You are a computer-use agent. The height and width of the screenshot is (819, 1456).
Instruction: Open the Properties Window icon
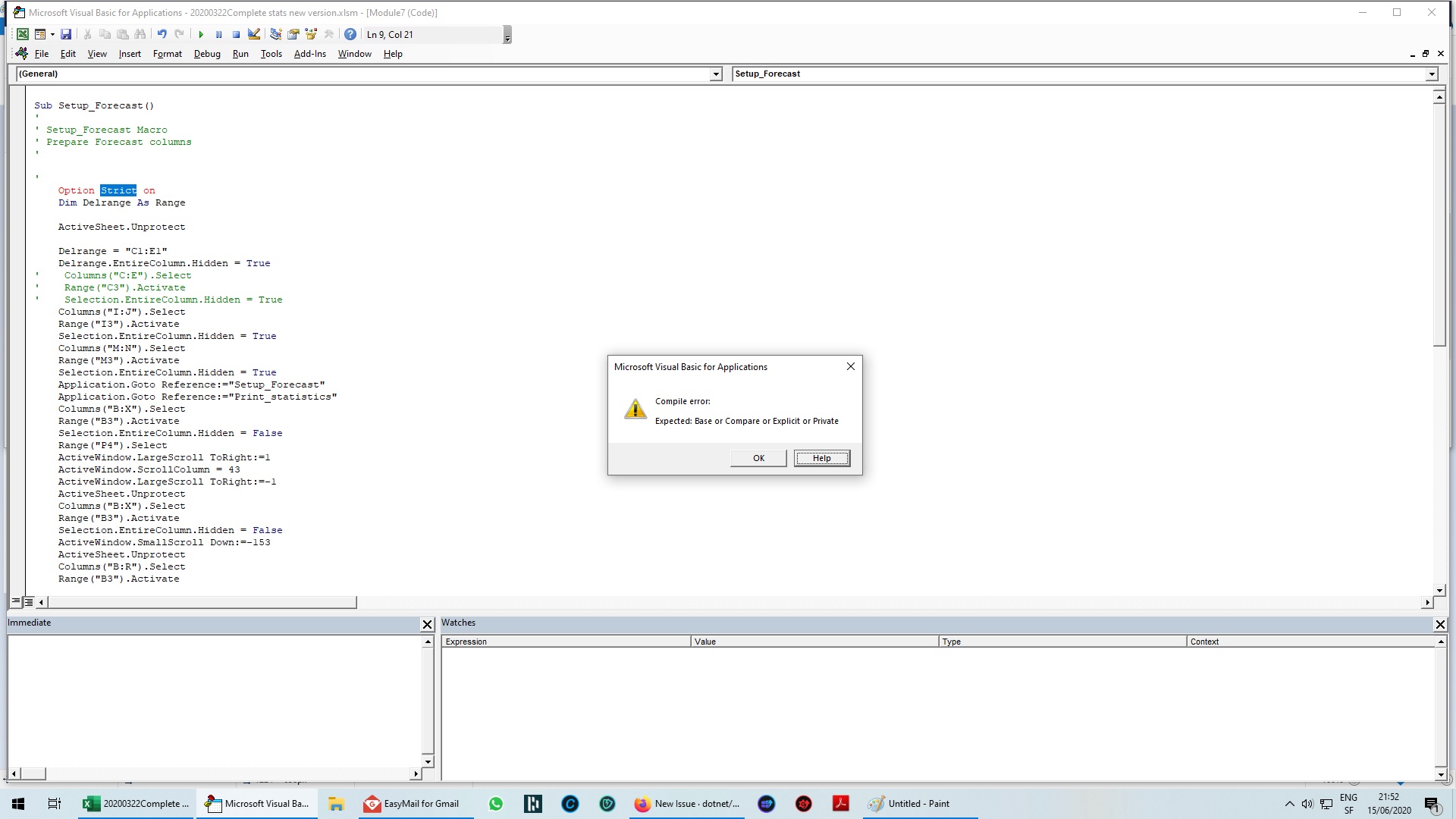293,34
